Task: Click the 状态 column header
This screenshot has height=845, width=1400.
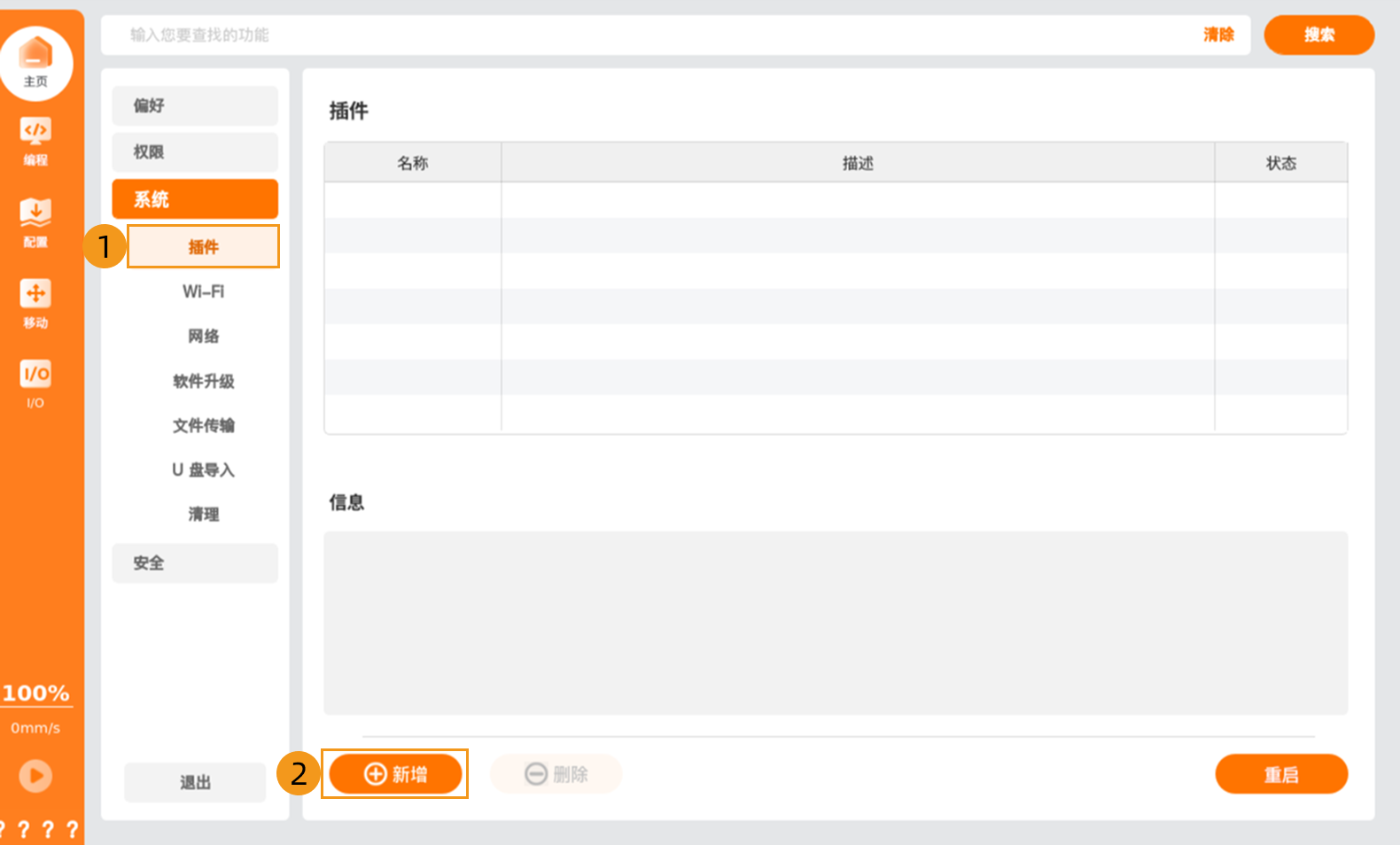Action: point(1281,163)
